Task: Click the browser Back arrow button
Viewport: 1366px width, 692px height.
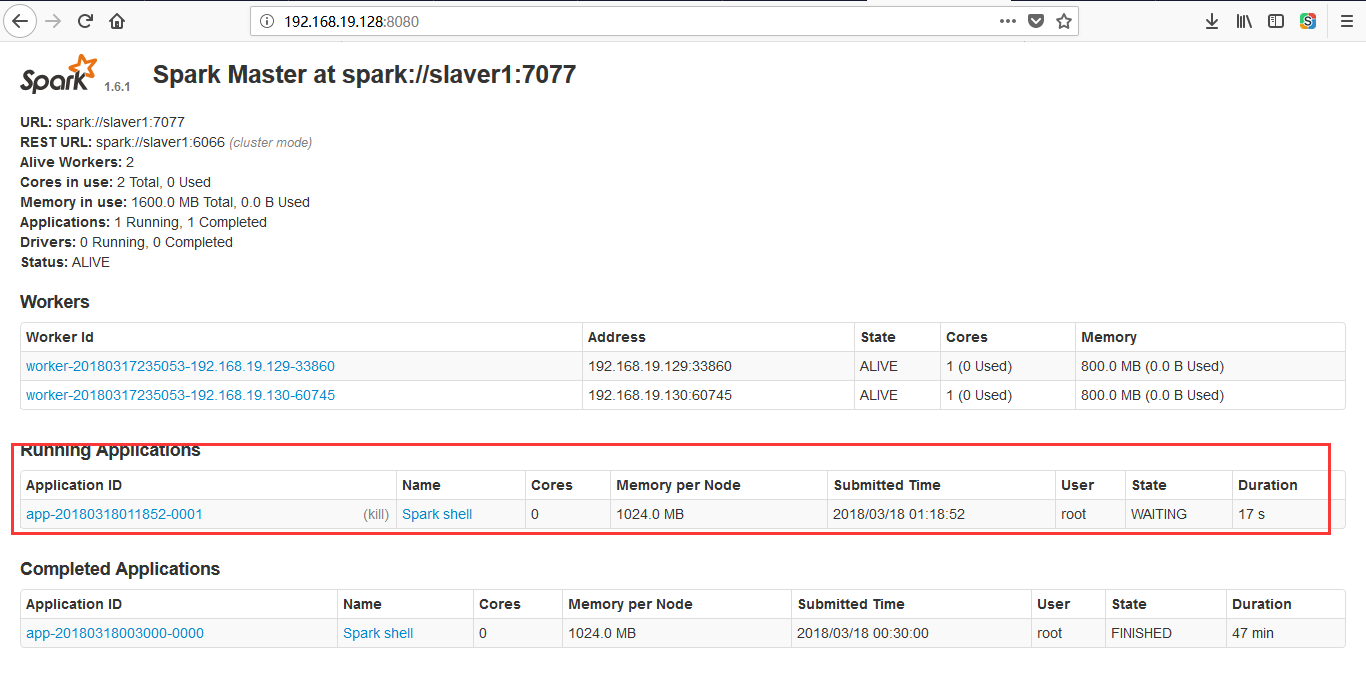Action: tap(21, 21)
